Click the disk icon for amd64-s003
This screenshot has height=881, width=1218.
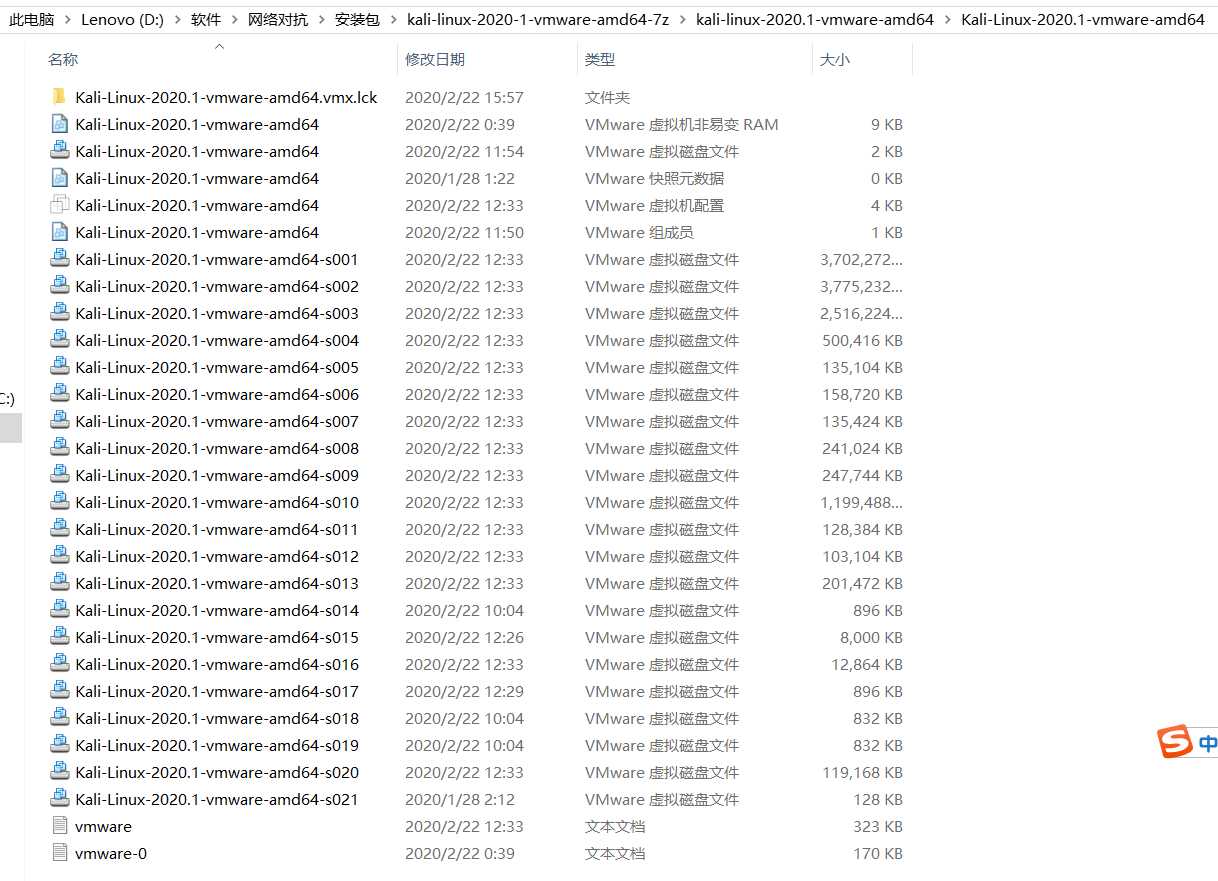[60, 313]
